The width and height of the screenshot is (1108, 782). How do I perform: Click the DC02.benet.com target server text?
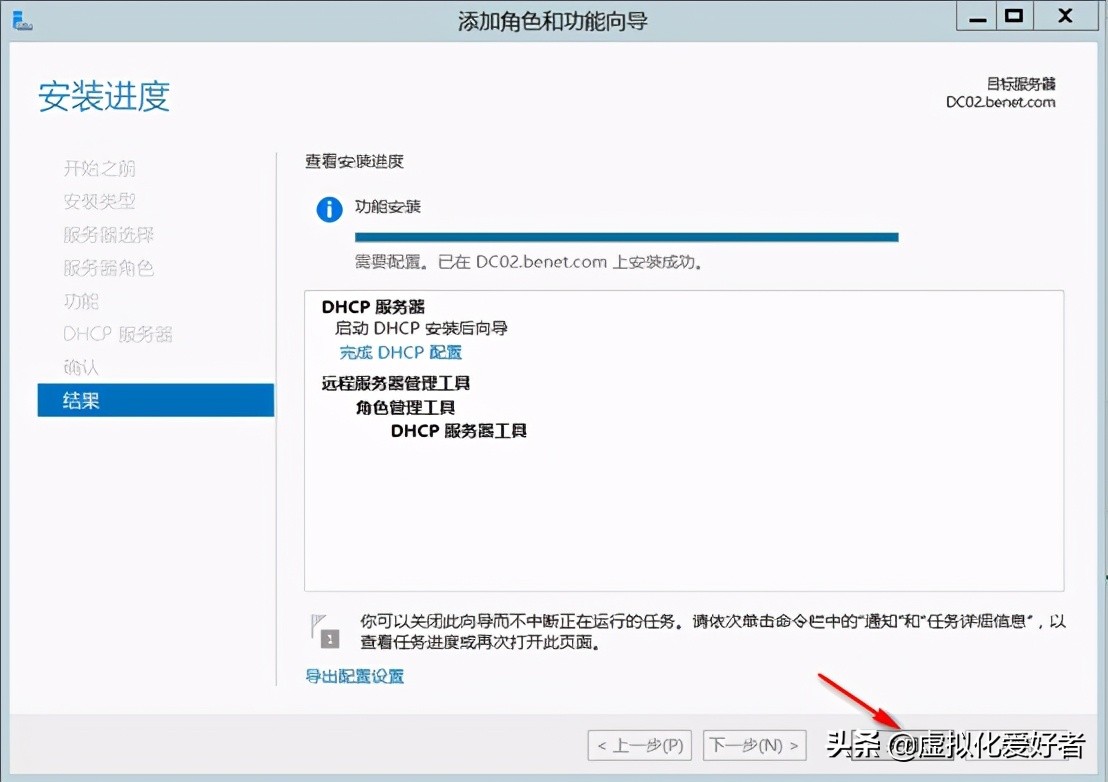click(x=1001, y=102)
